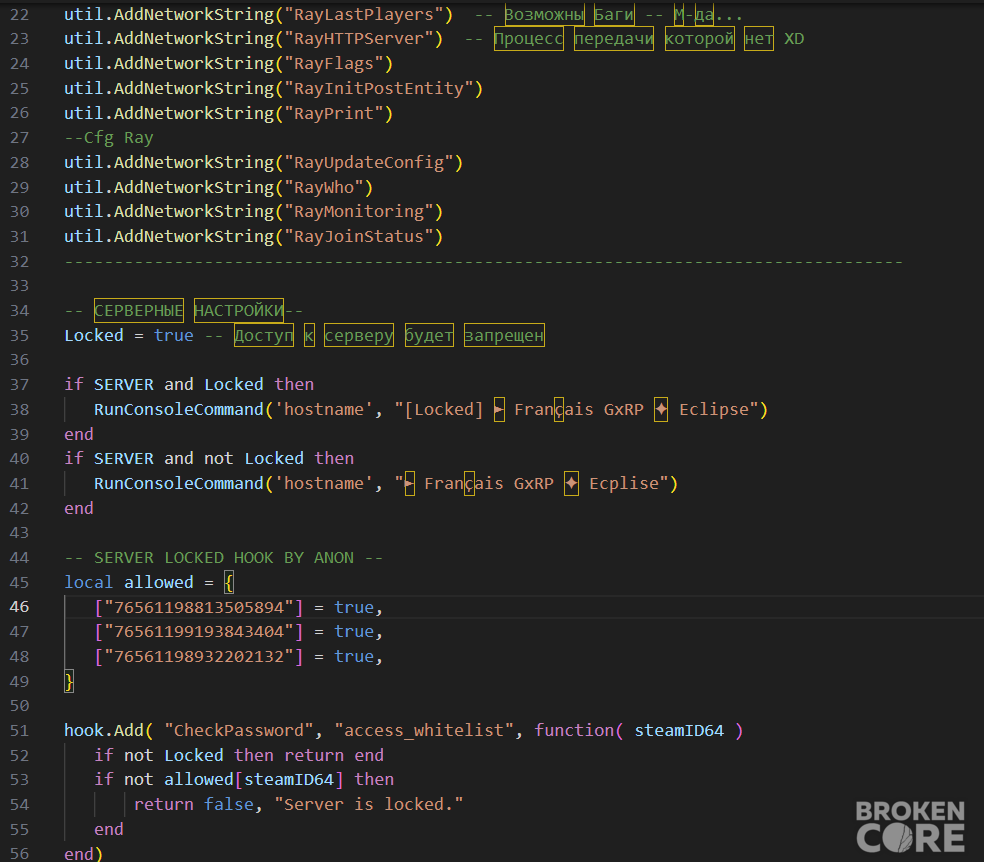Click the dashed separator comment on line 32
This screenshot has width=984, height=862.
tap(483, 261)
